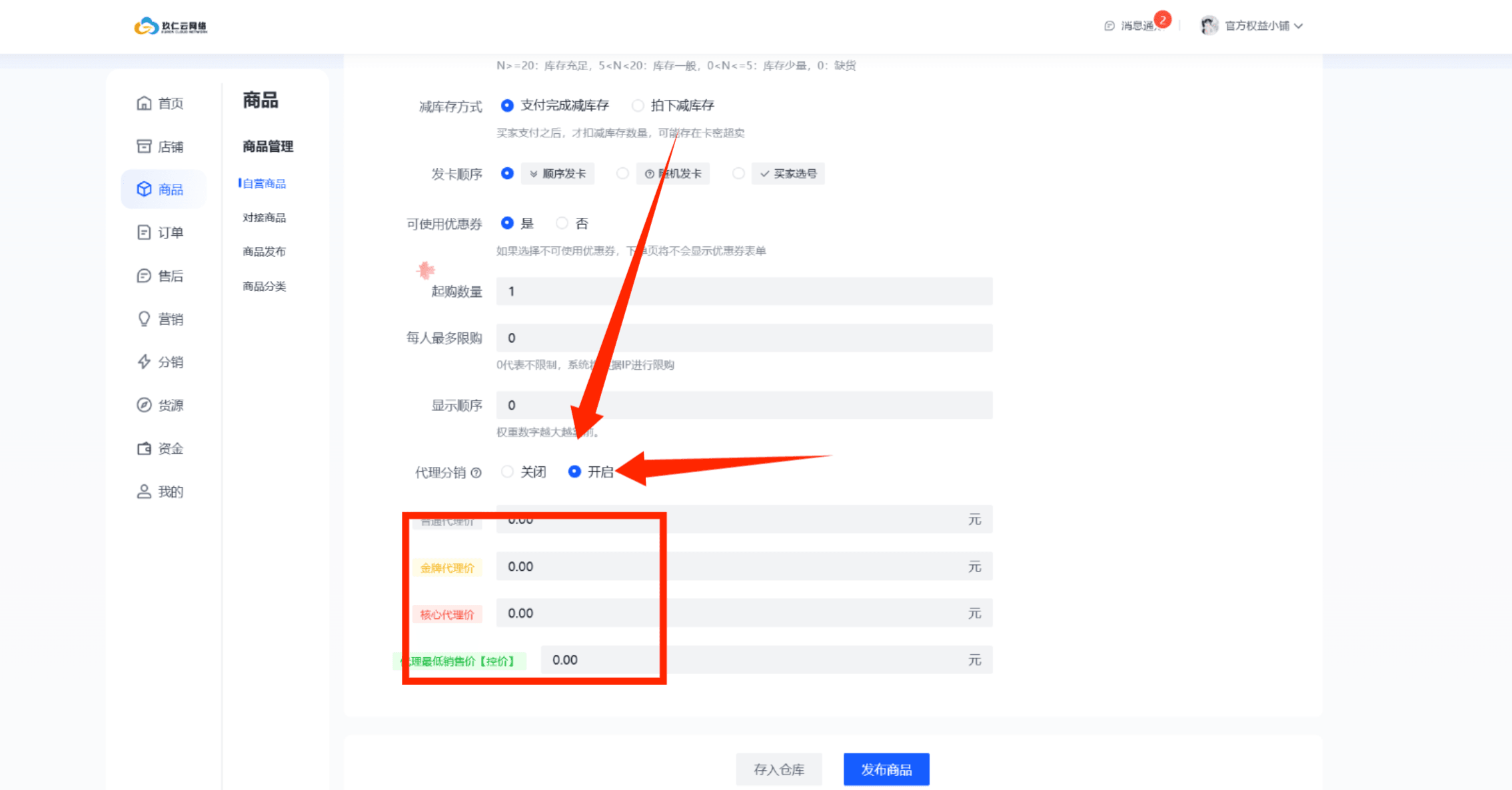Click the store (店铺) sidebar icon
This screenshot has height=790, width=1512.
click(144, 147)
